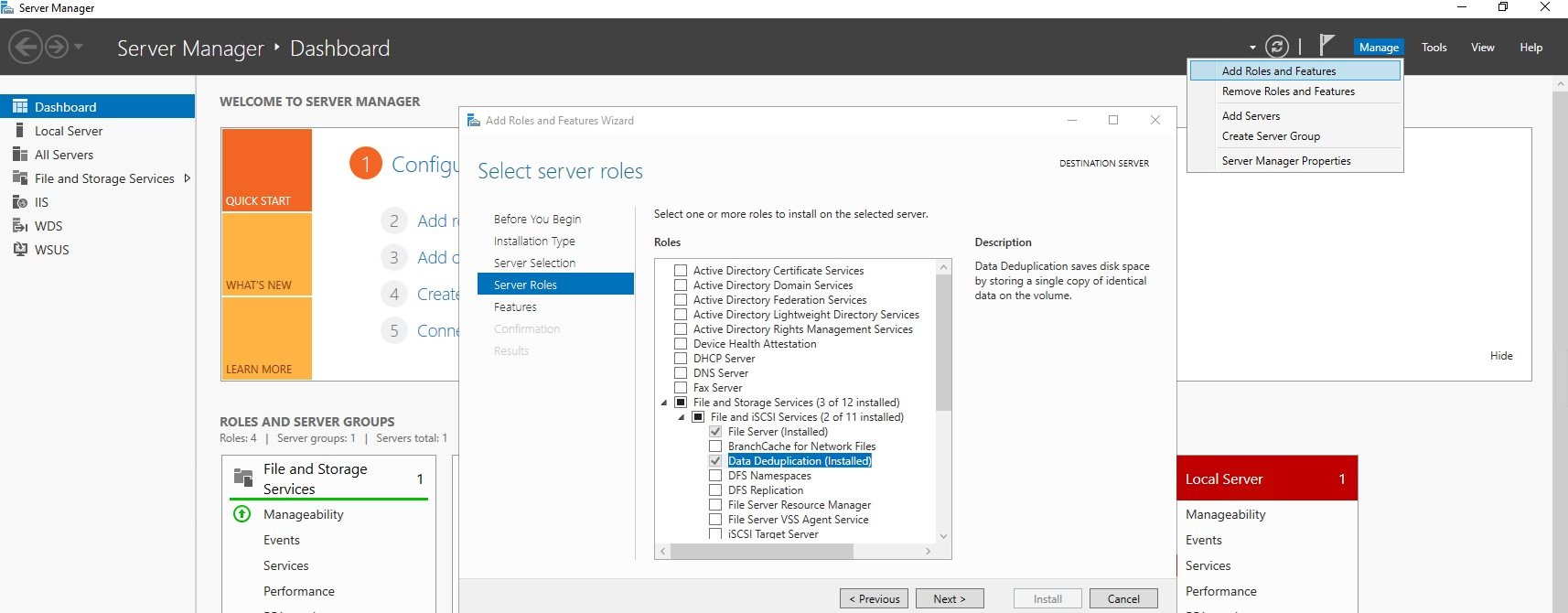Image resolution: width=1568 pixels, height=613 pixels.
Task: Expand File and Storage Services sidebar arrow
Action: [x=188, y=178]
